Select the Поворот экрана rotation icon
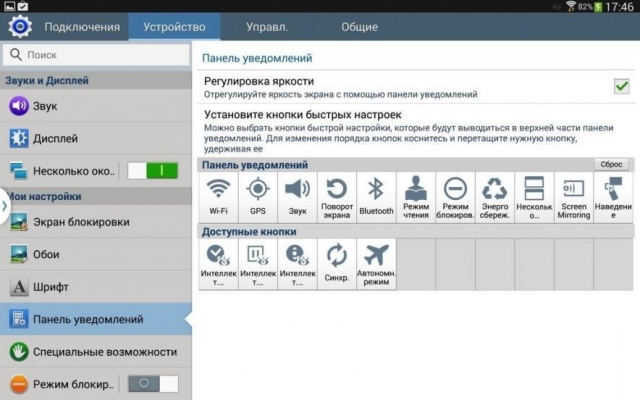 pos(337,196)
